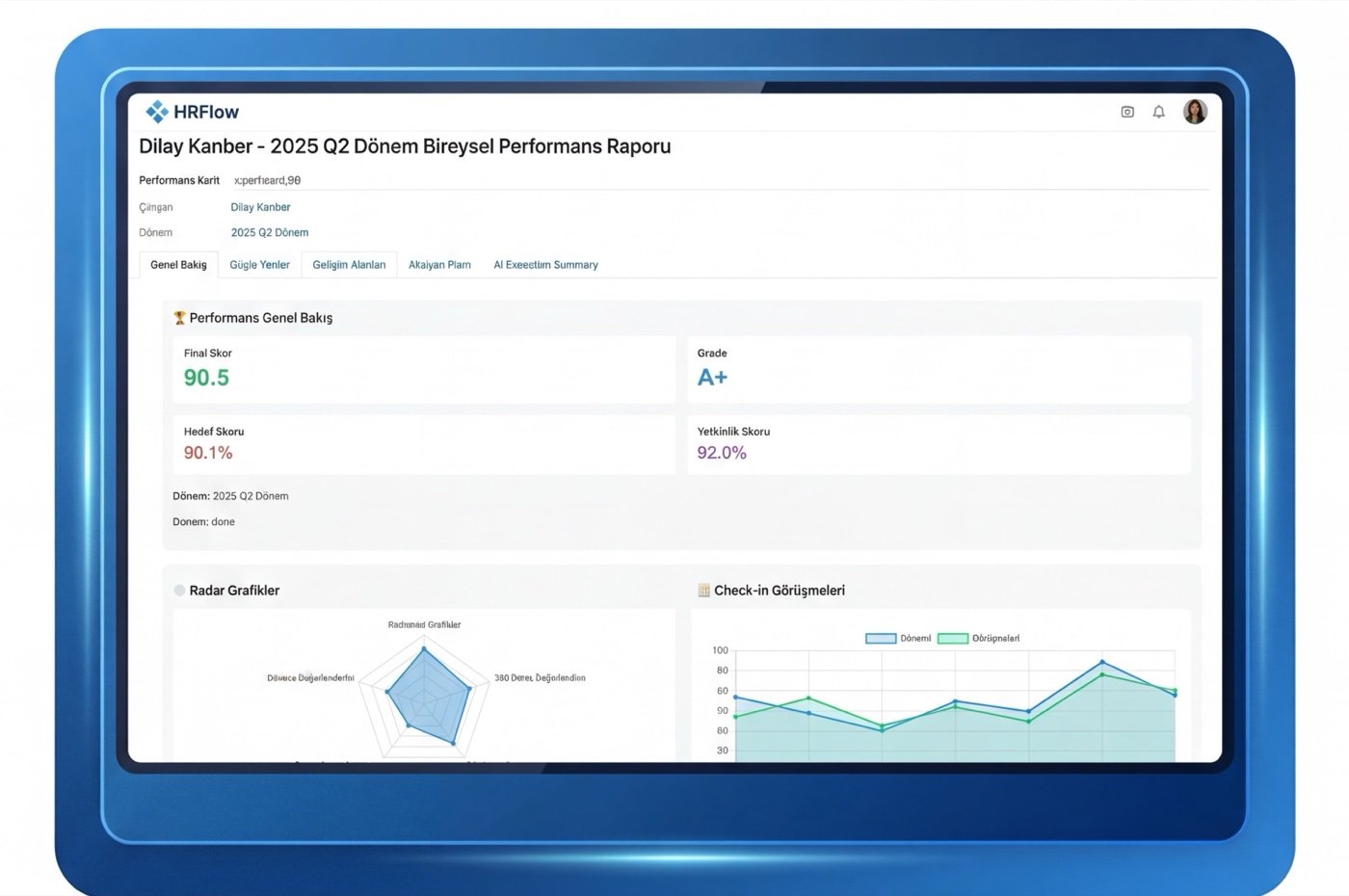Image resolution: width=1349 pixels, height=896 pixels.
Task: Toggle the green Görüşmeleri legend swatch
Action: (952, 639)
